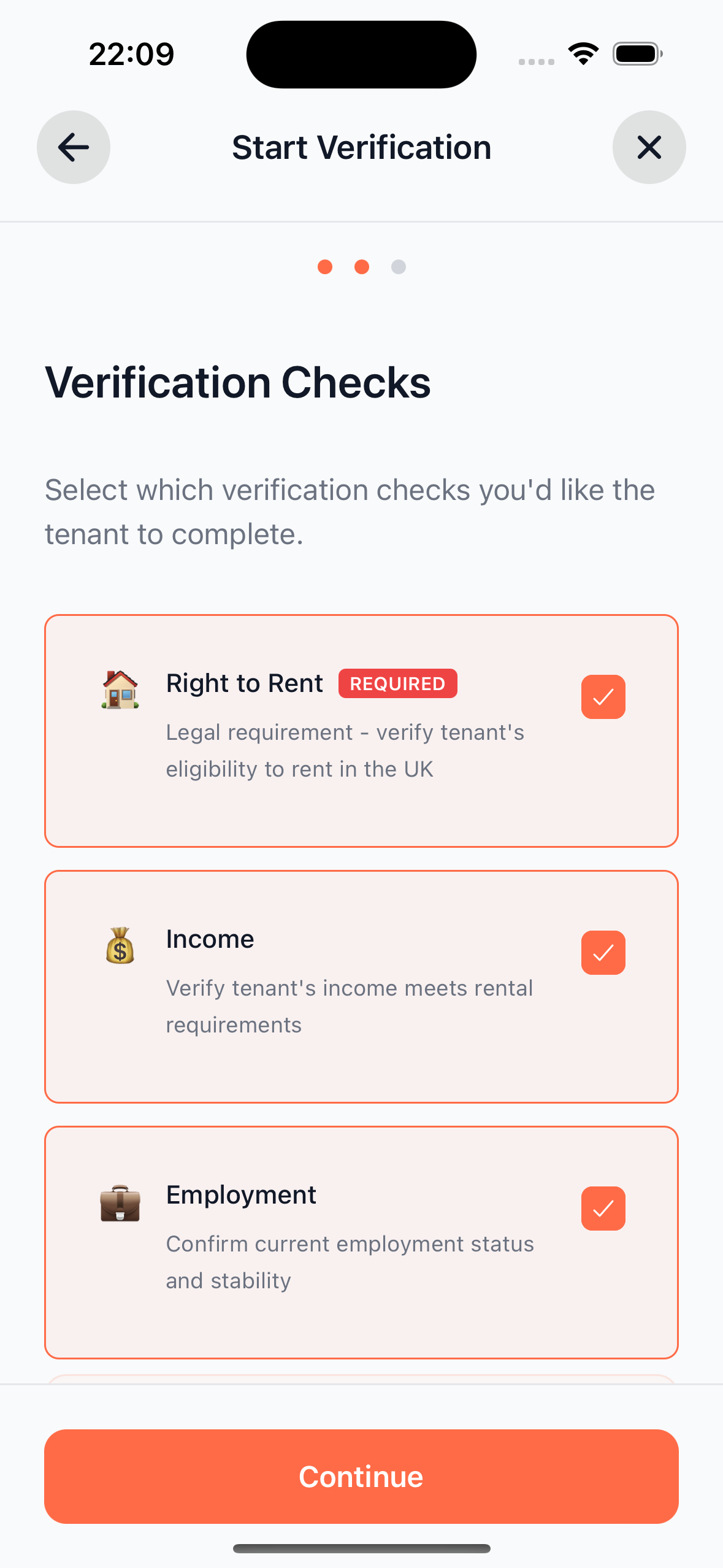Uncheck the Income verification checkbox
Screen dimensions: 723x1568
(603, 953)
